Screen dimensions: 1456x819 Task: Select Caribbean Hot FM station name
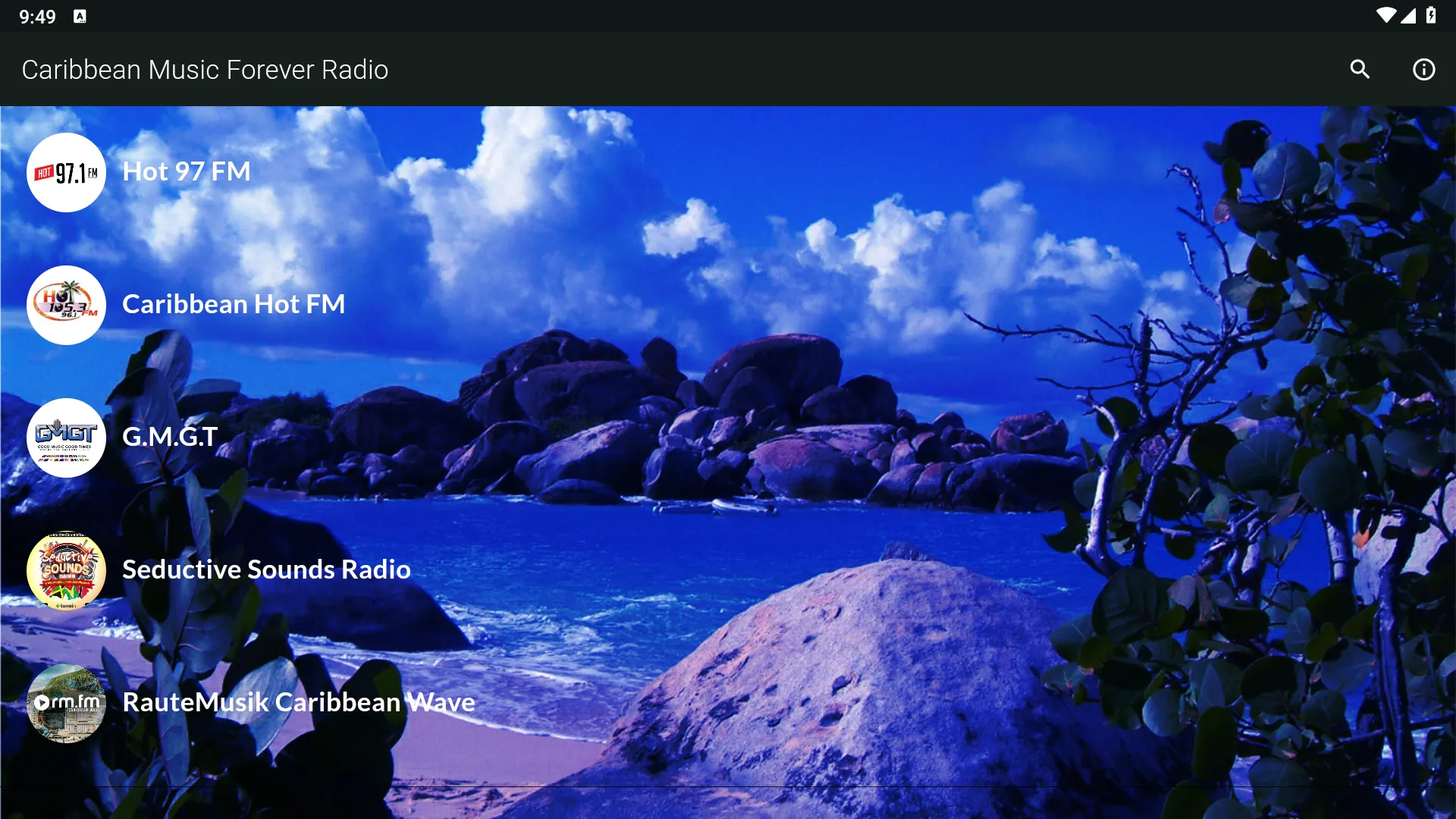click(x=234, y=304)
